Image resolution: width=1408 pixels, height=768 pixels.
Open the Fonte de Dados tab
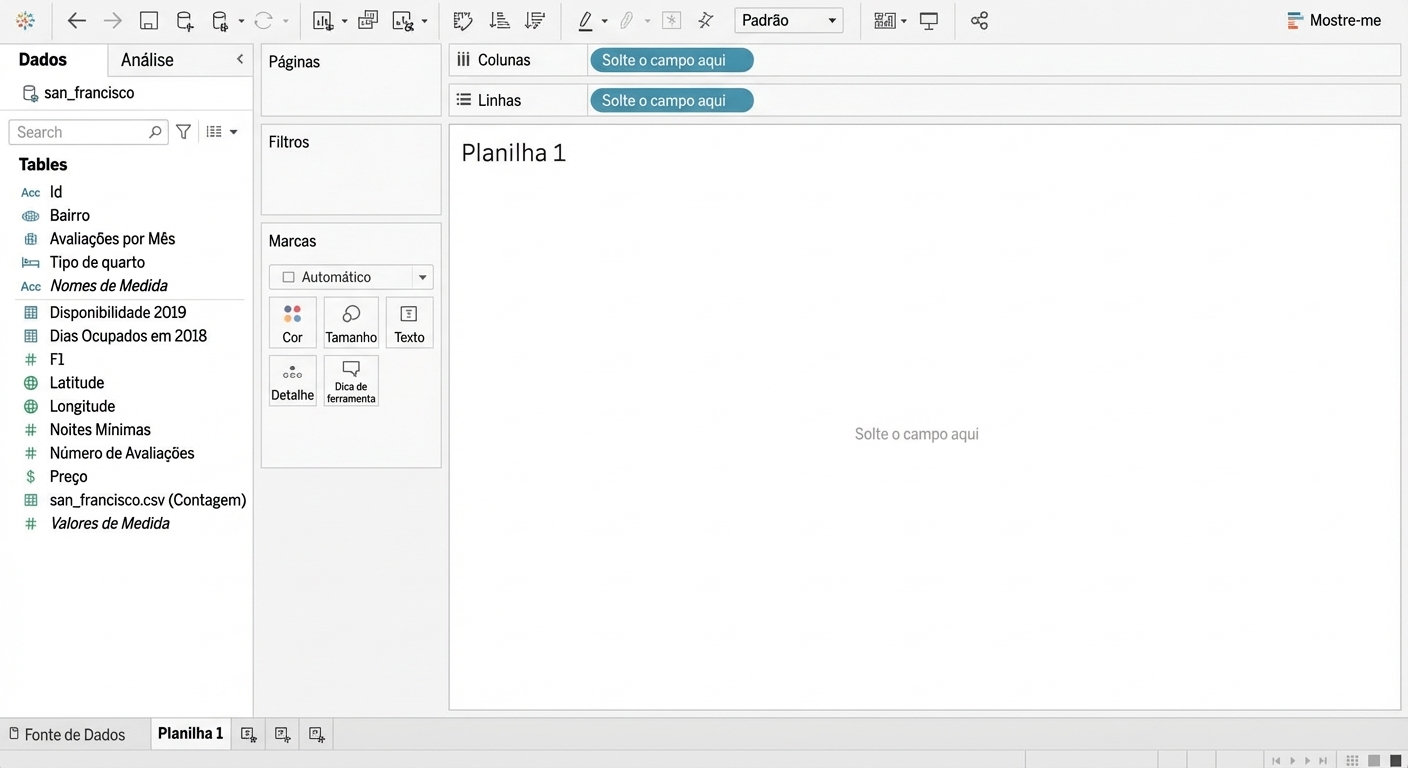[67, 734]
